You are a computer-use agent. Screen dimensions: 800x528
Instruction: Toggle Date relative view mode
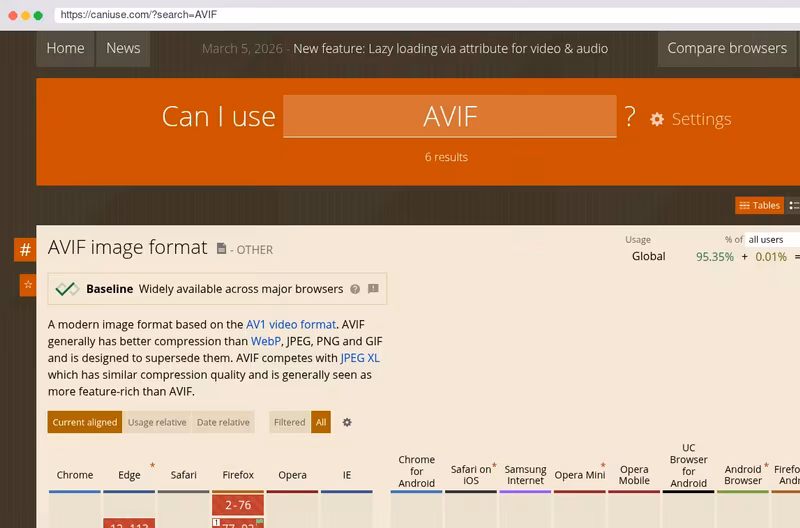(x=223, y=422)
